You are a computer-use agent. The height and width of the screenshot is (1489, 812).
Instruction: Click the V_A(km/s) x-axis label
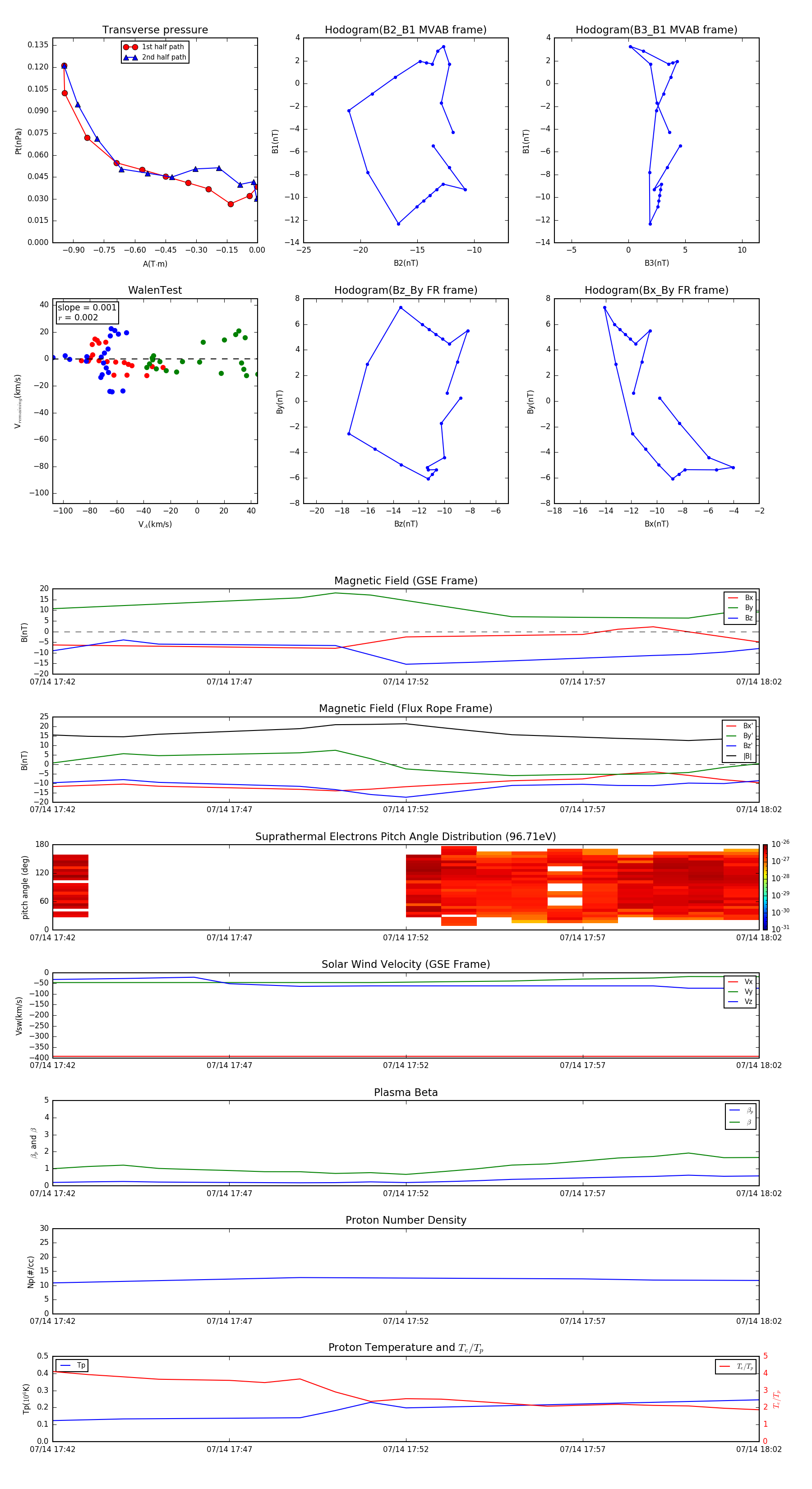[x=155, y=524]
